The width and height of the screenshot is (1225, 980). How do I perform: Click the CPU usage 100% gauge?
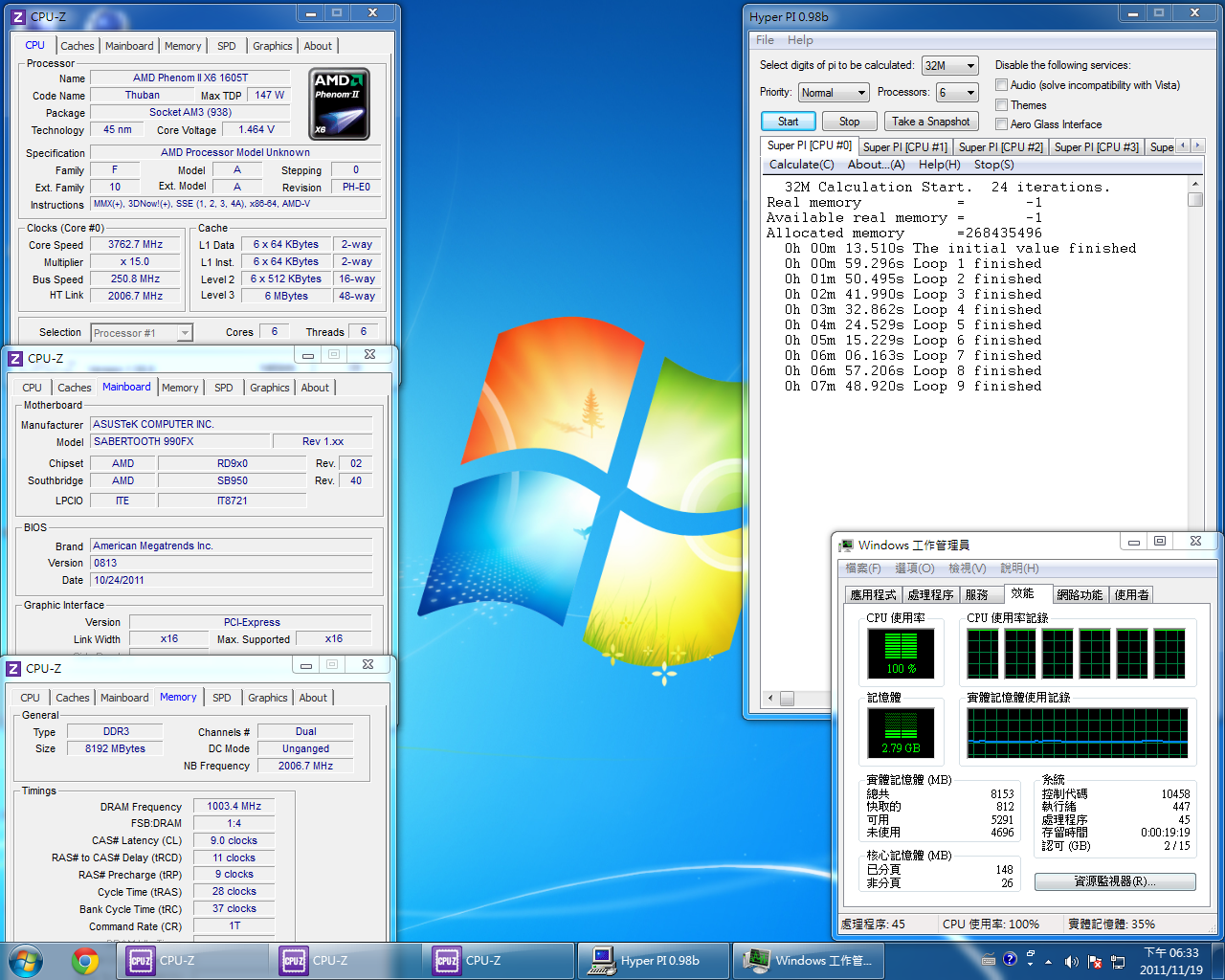[x=901, y=654]
